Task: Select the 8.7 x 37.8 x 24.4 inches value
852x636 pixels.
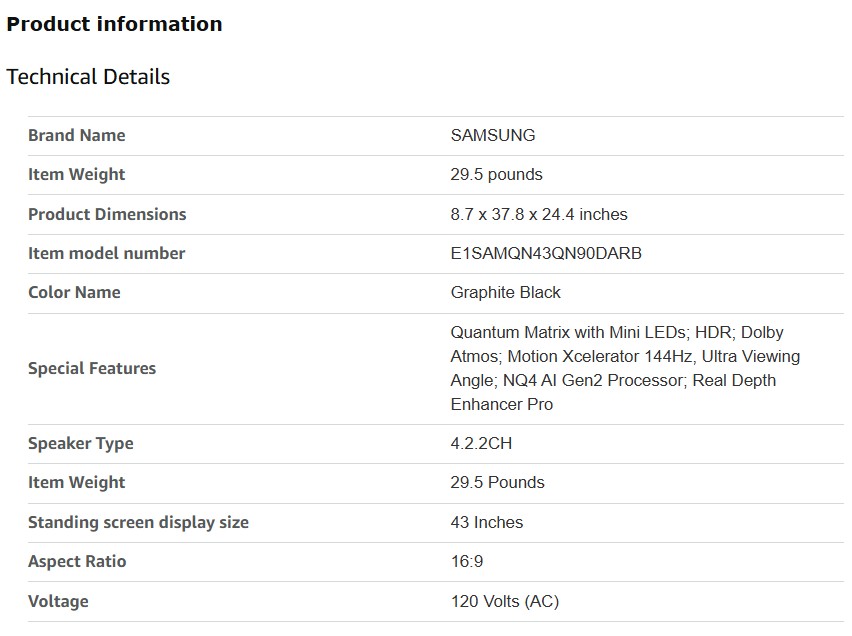Action: pos(539,214)
